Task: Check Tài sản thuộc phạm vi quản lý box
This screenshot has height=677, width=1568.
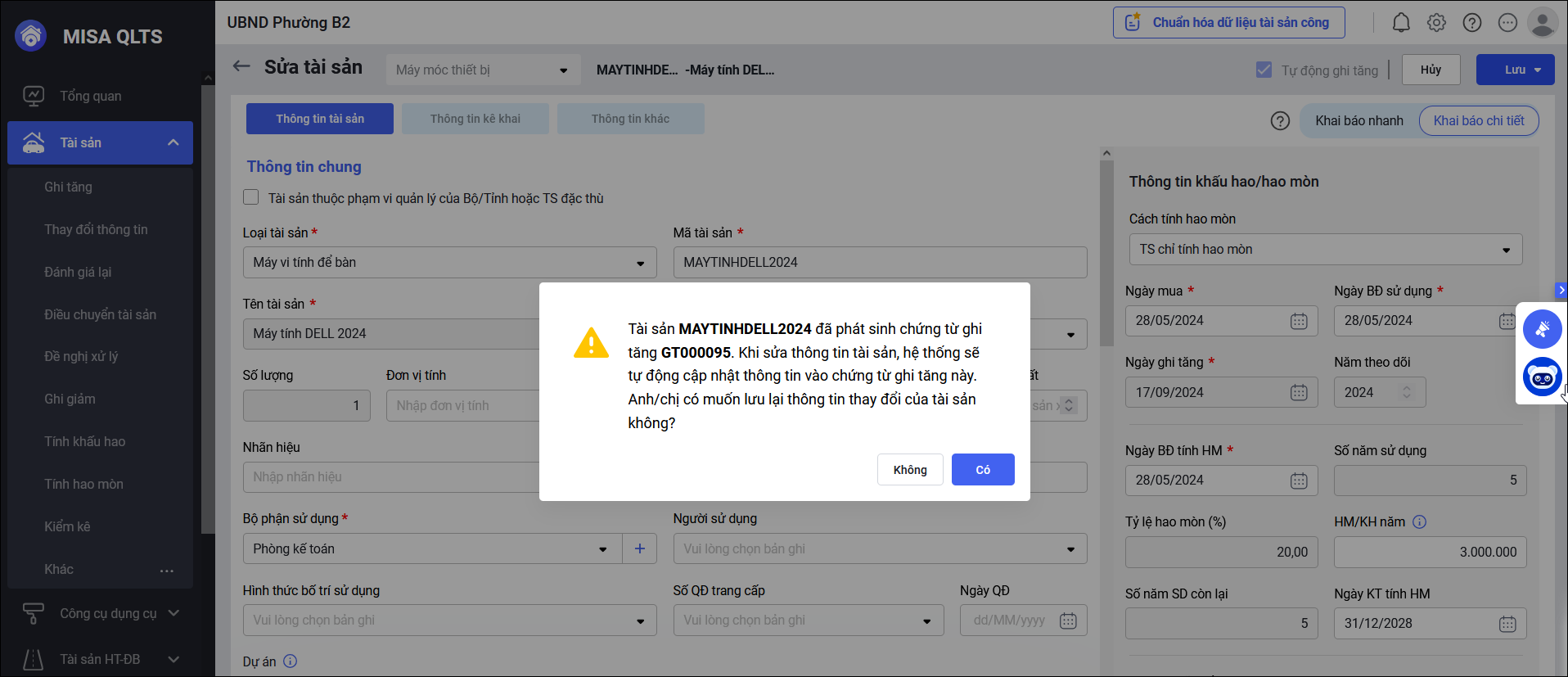Action: point(251,197)
